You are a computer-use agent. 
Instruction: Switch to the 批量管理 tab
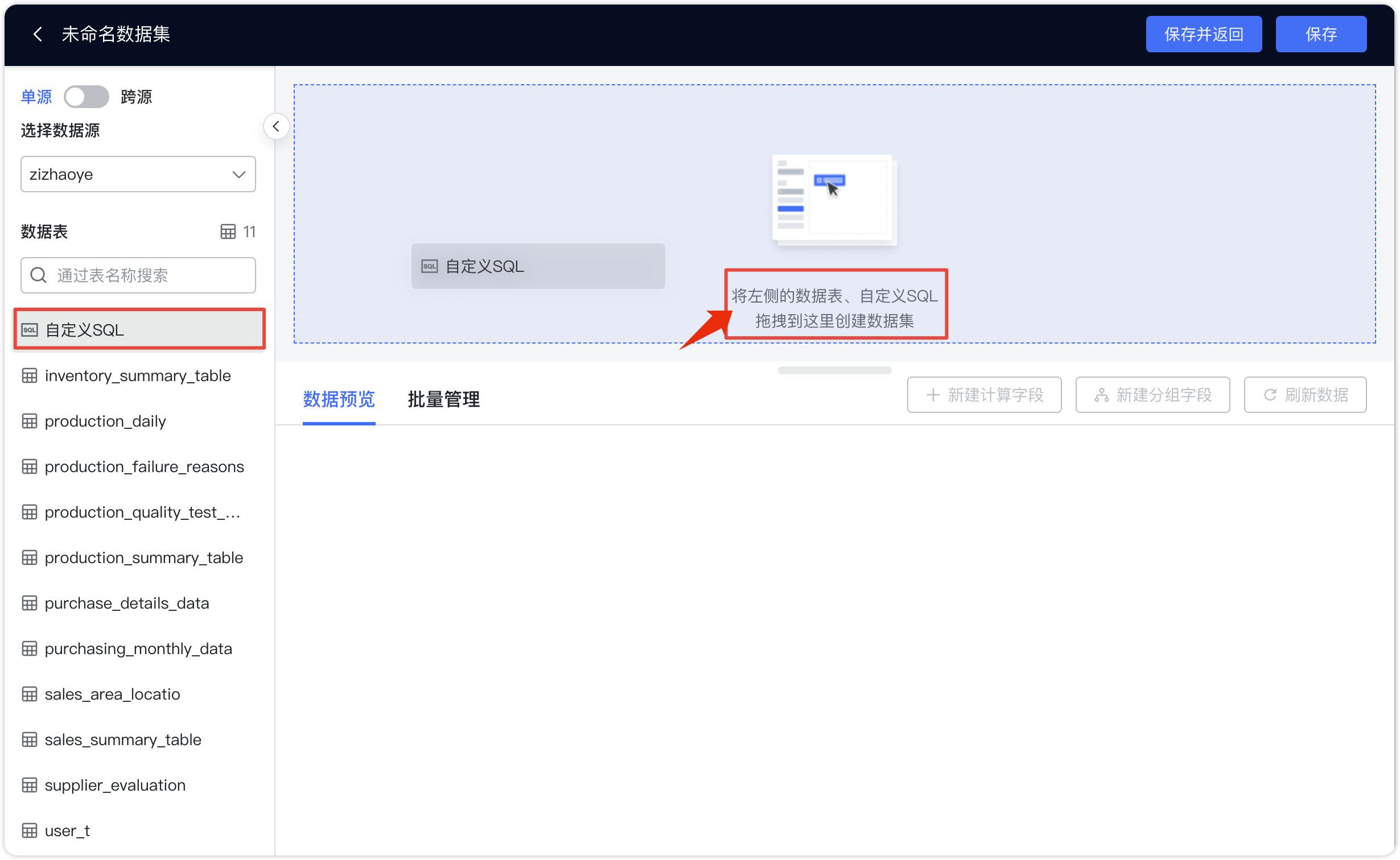coord(443,399)
